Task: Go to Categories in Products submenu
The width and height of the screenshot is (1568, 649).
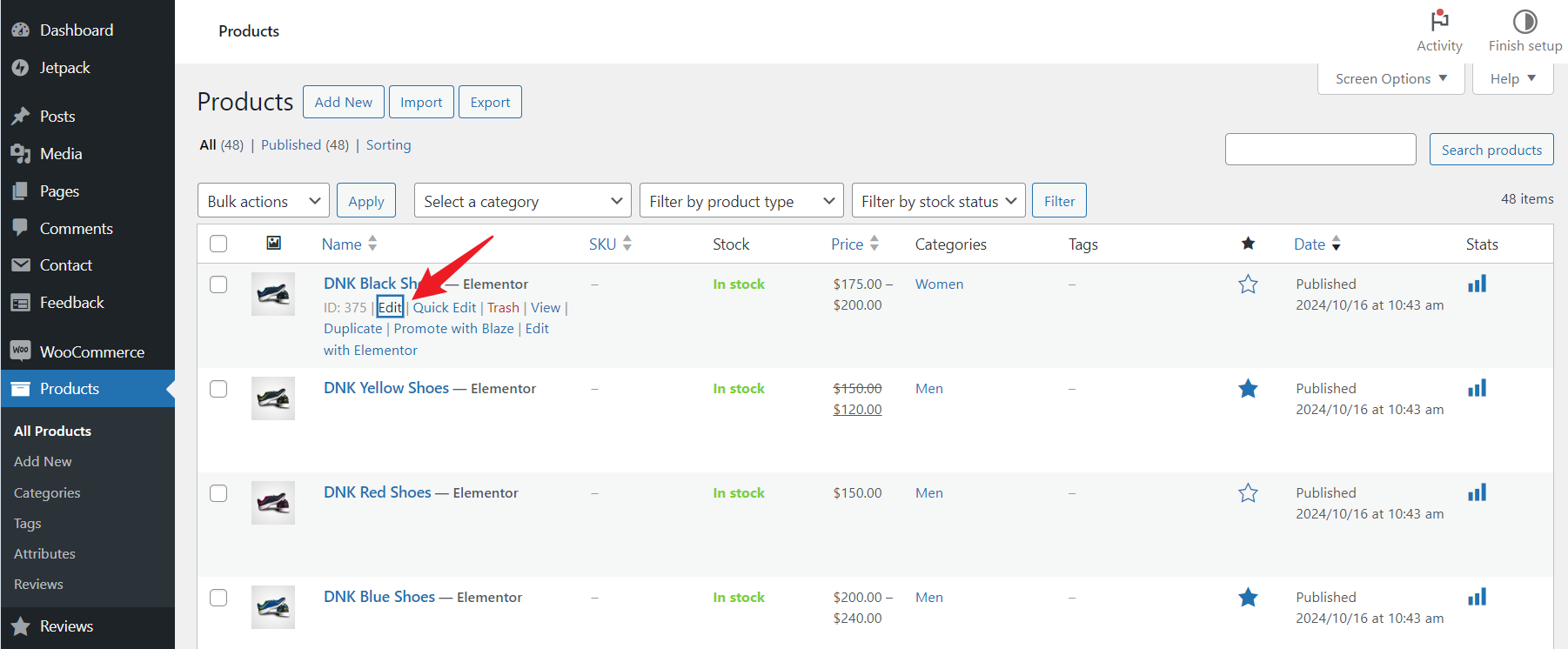Action: coord(47,492)
